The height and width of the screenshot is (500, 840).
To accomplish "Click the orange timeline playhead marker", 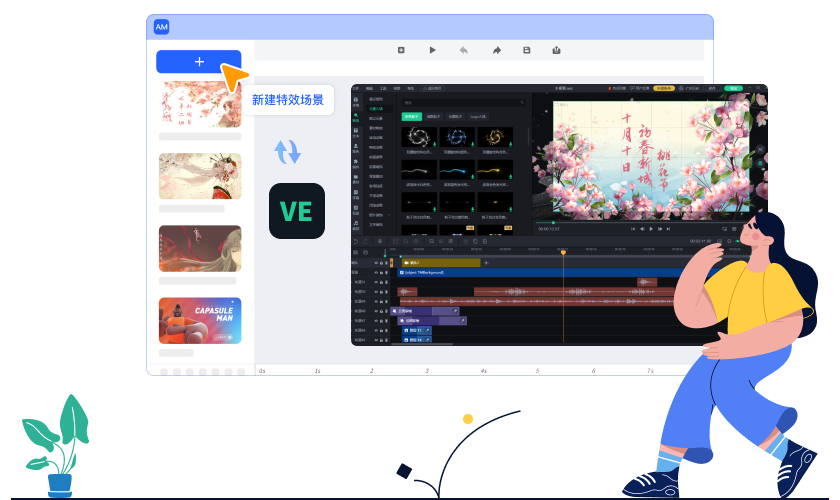I will click(563, 251).
